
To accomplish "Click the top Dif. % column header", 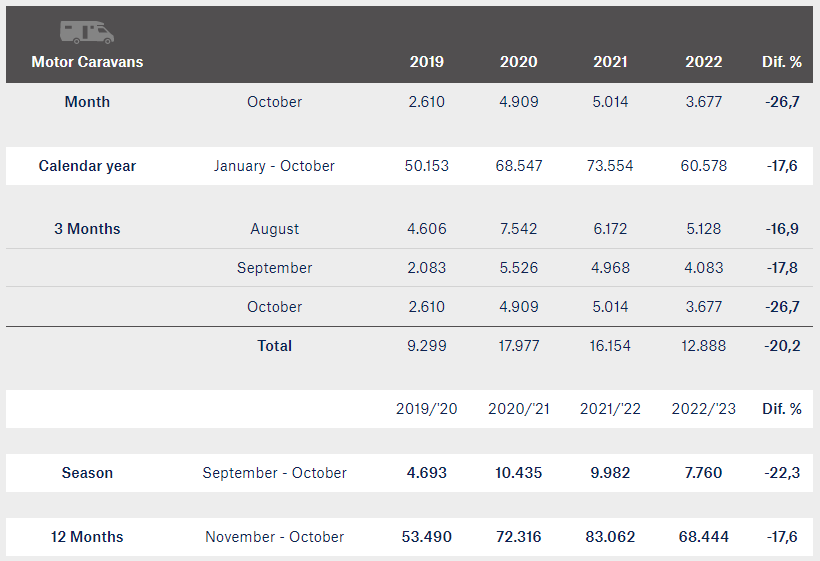I will 781,62.
